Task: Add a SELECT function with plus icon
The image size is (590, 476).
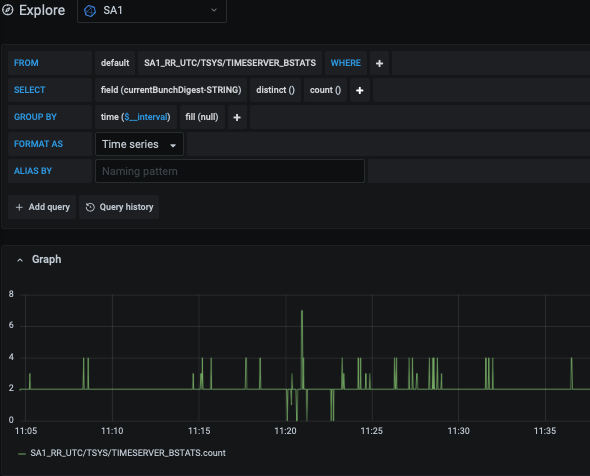Action: click(359, 90)
